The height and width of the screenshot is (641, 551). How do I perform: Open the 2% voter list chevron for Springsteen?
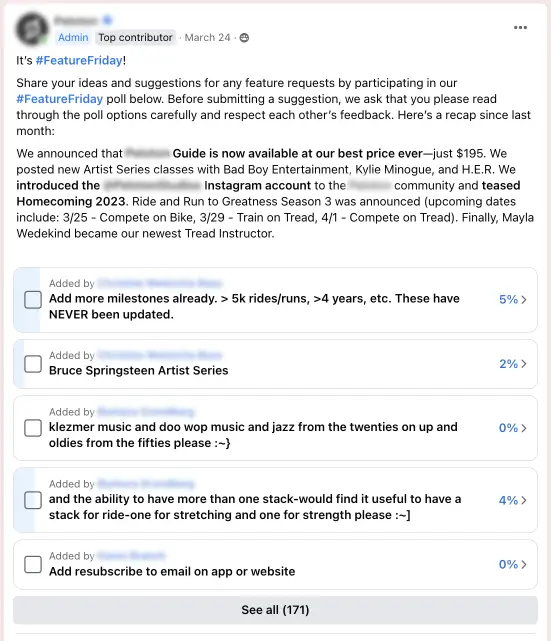click(x=513, y=364)
